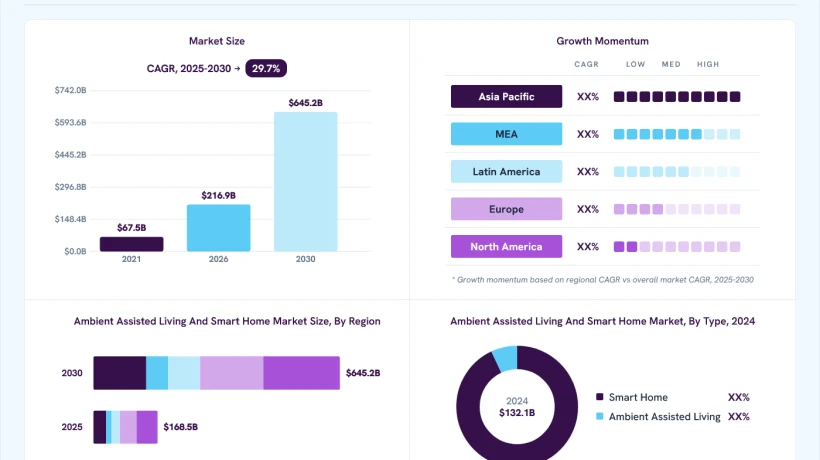
Task: Click the Market Size chart title
Action: (217, 41)
